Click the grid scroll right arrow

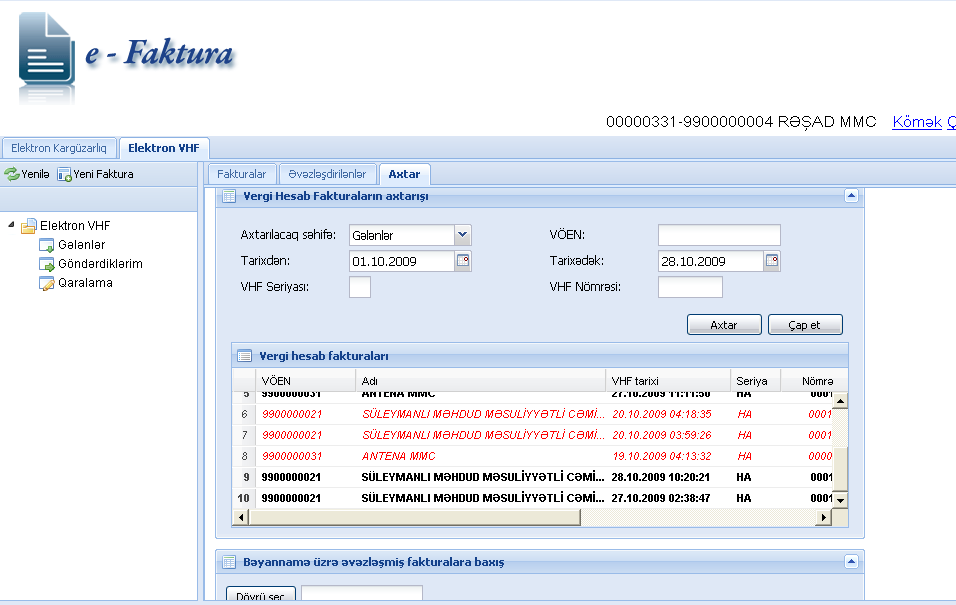pyautogui.click(x=824, y=518)
